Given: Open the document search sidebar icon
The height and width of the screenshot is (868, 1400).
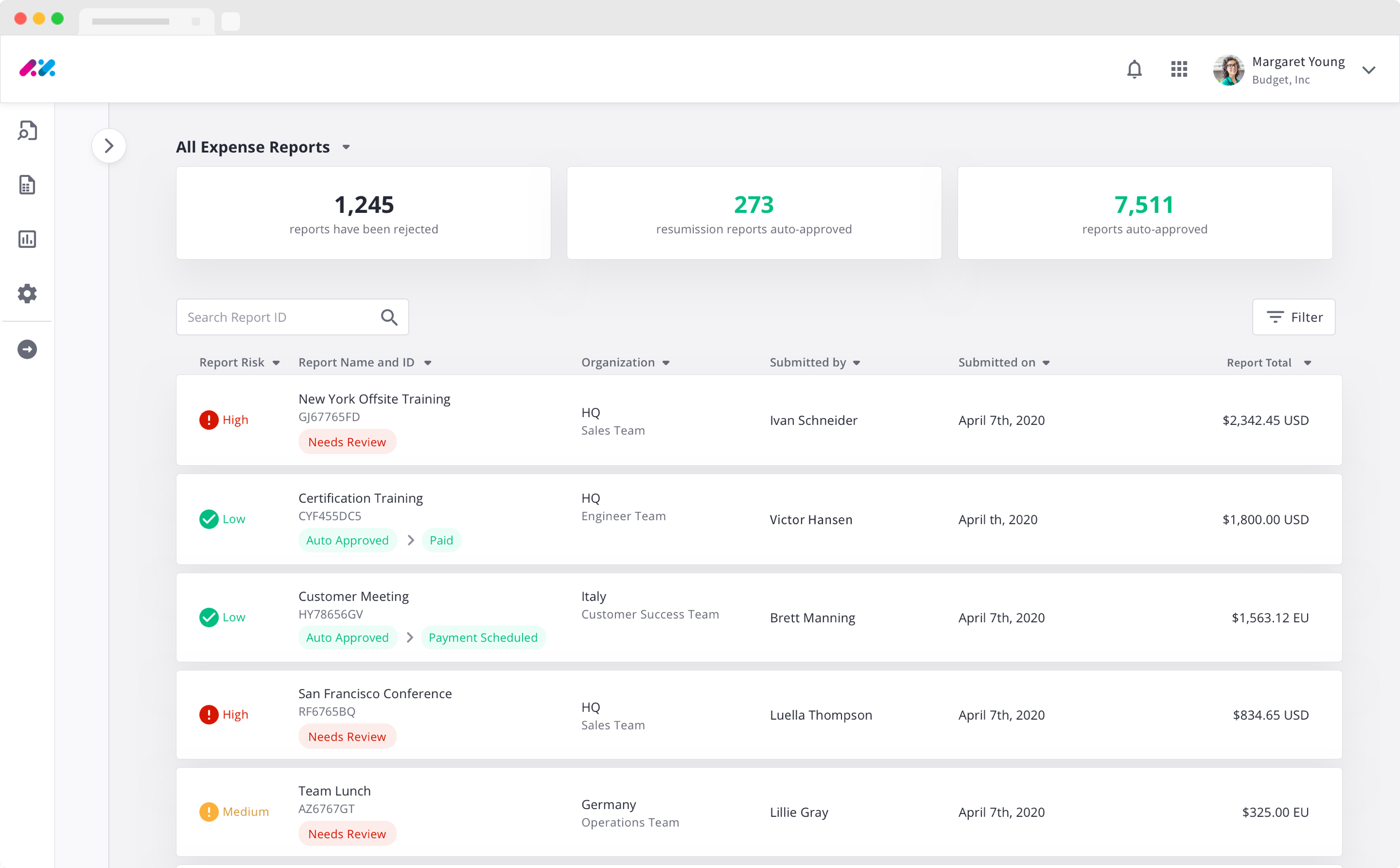Looking at the screenshot, I should click(x=27, y=131).
